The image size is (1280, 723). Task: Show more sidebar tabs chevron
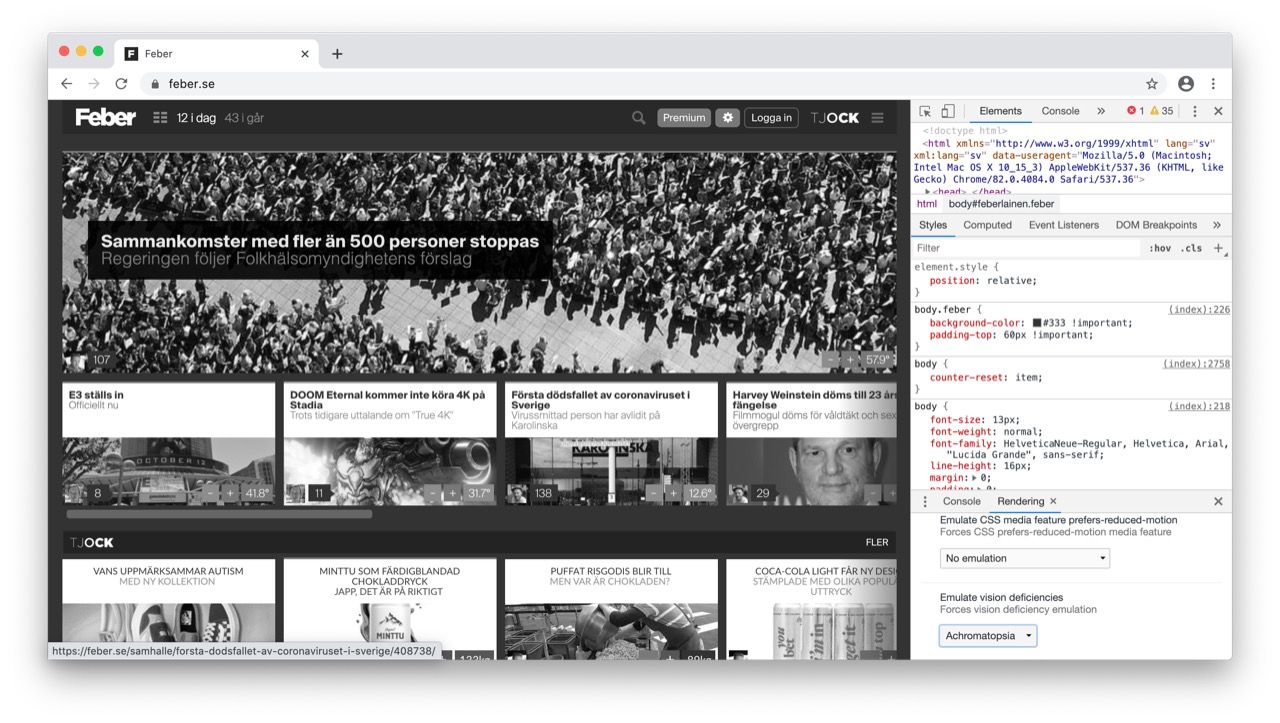[x=1217, y=225]
